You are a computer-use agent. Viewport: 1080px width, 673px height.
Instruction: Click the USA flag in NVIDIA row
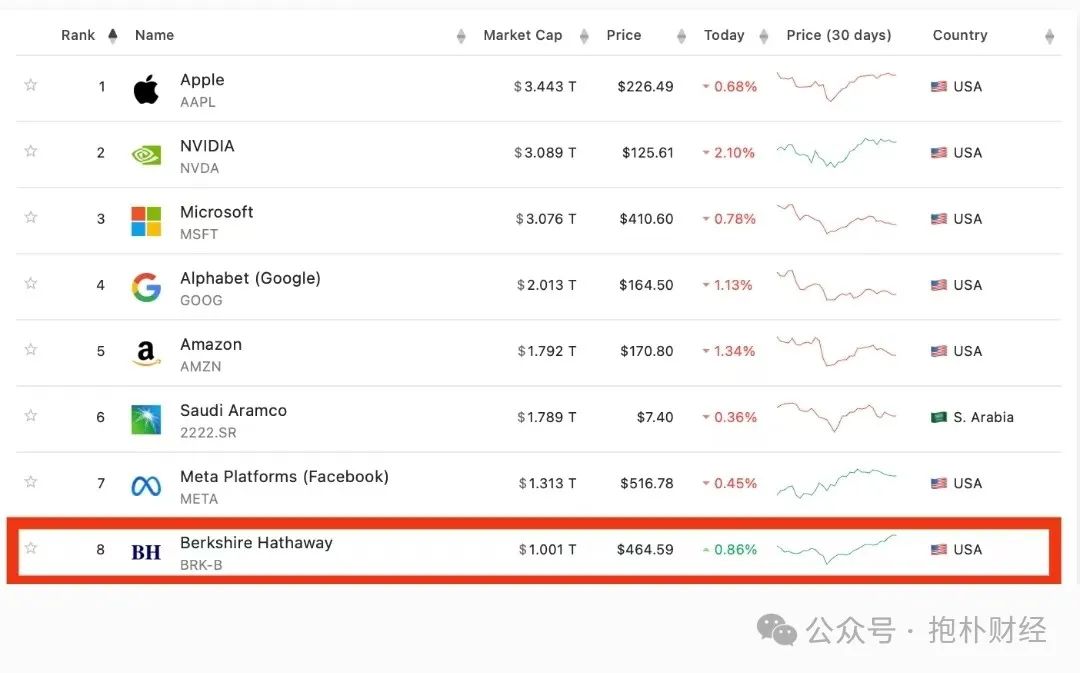click(x=938, y=153)
